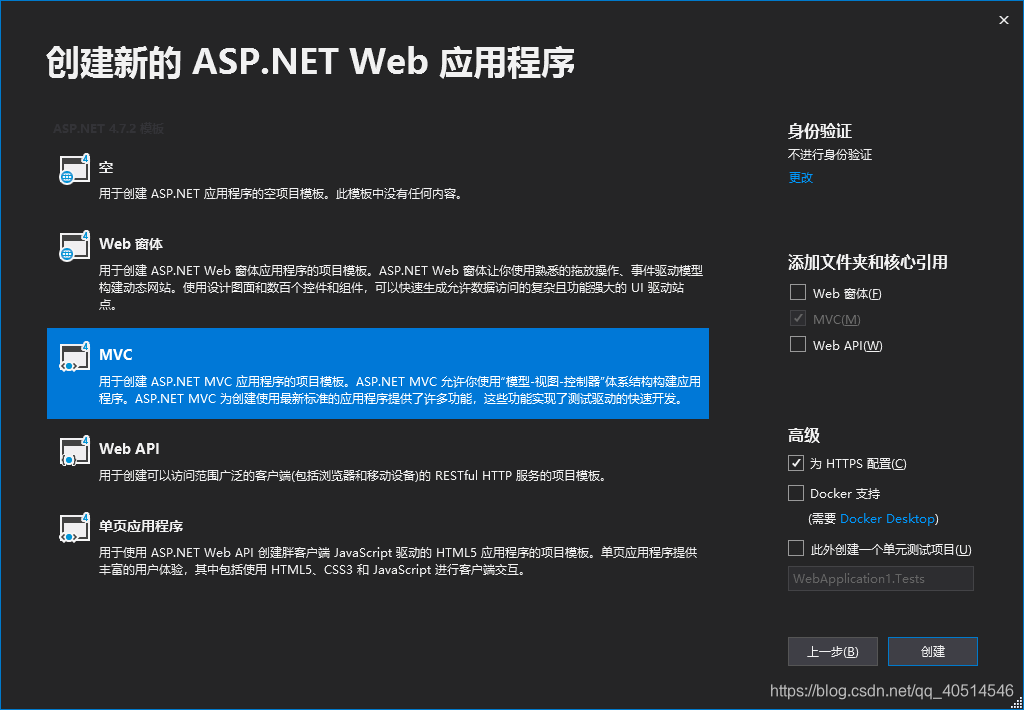Click the greyed MVC(M) checkbox
This screenshot has height=710, width=1024.
797,318
